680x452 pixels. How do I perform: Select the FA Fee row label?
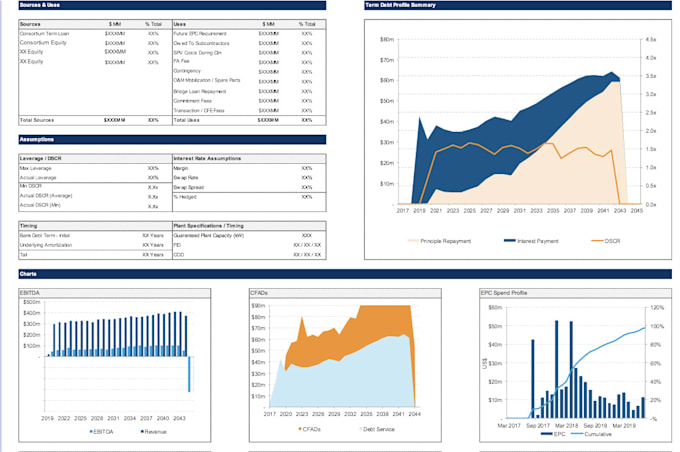pos(182,61)
